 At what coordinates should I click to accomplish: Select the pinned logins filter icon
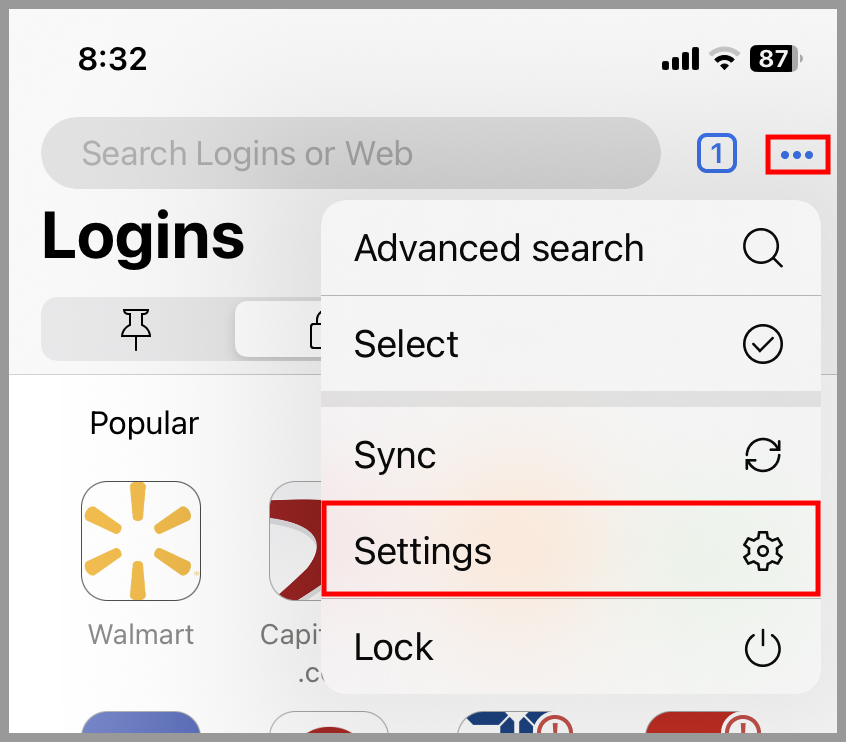click(136, 329)
